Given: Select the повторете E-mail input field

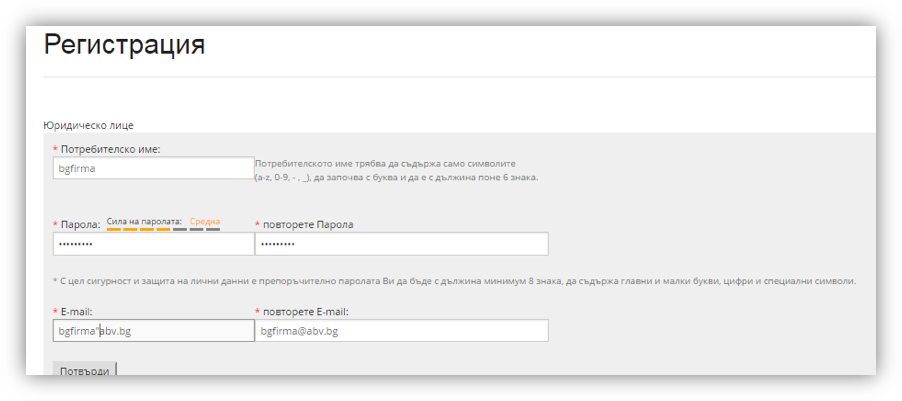Looking at the screenshot, I should pyautogui.click(x=402, y=331).
